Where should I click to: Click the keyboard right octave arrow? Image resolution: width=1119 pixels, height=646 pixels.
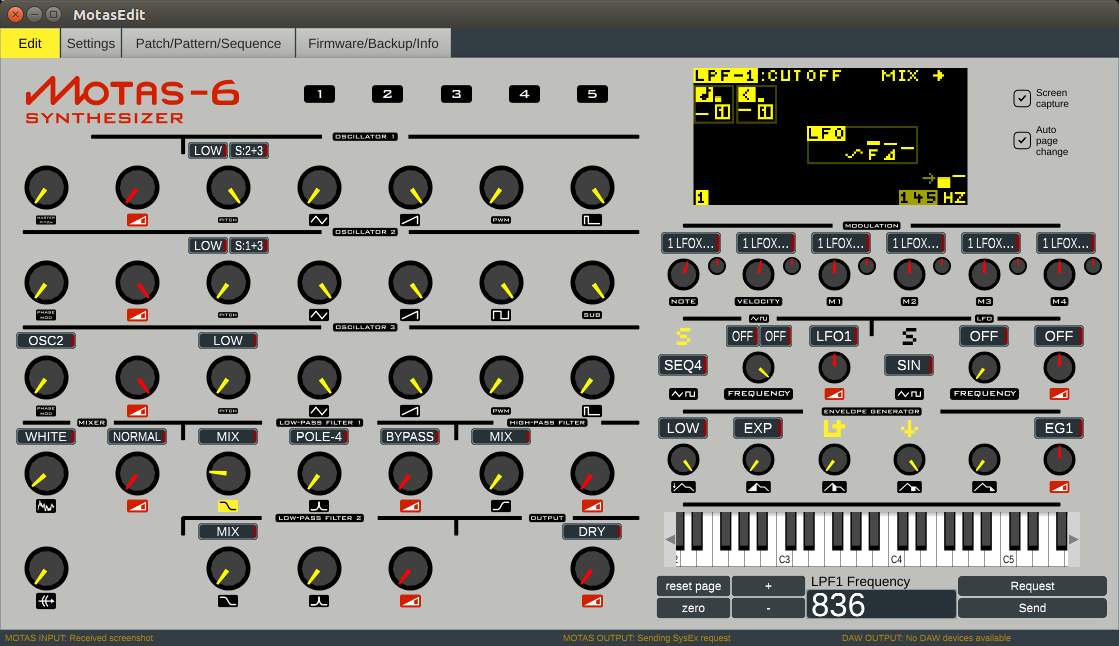click(1073, 540)
